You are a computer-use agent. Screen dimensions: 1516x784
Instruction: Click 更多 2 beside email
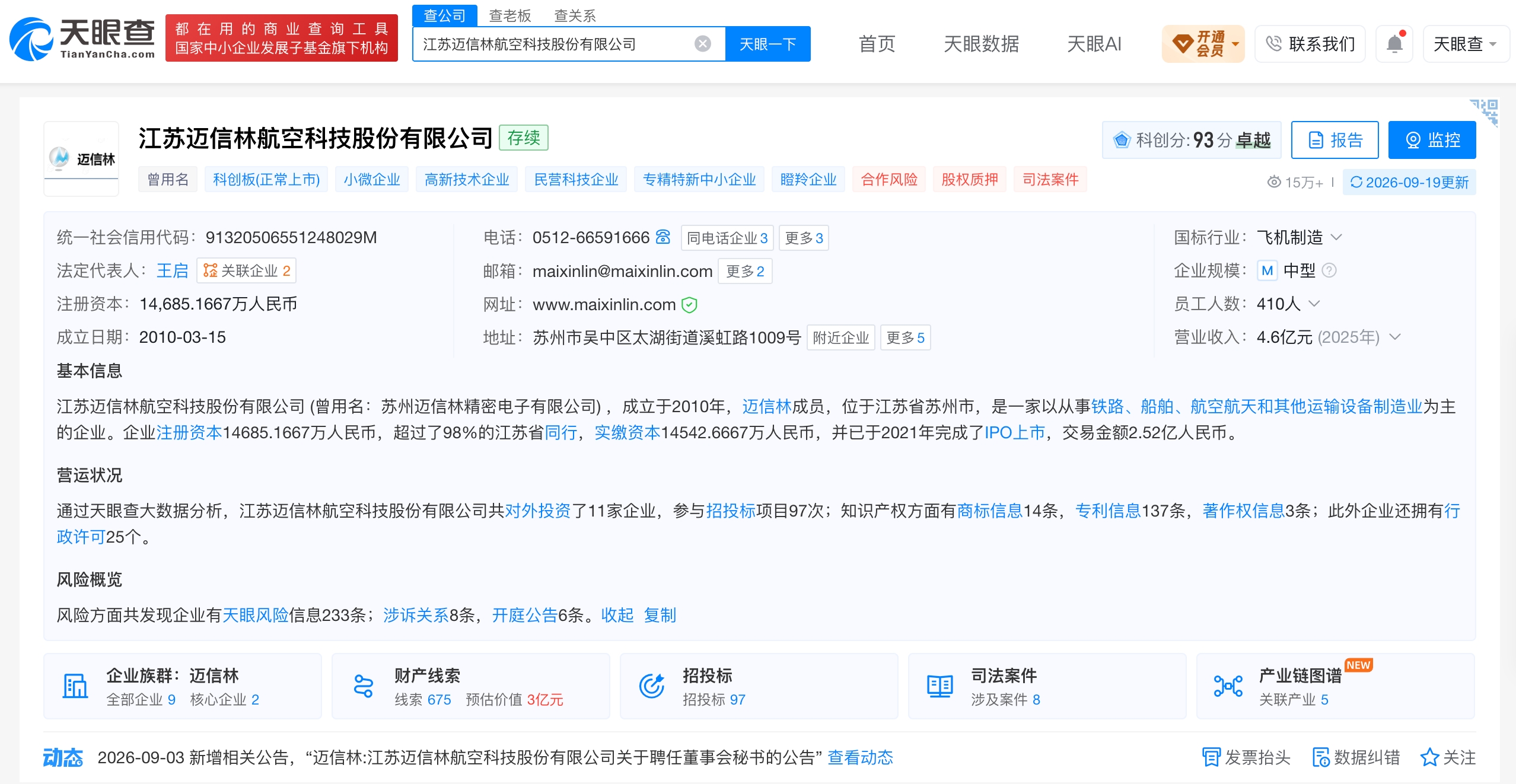(745, 271)
